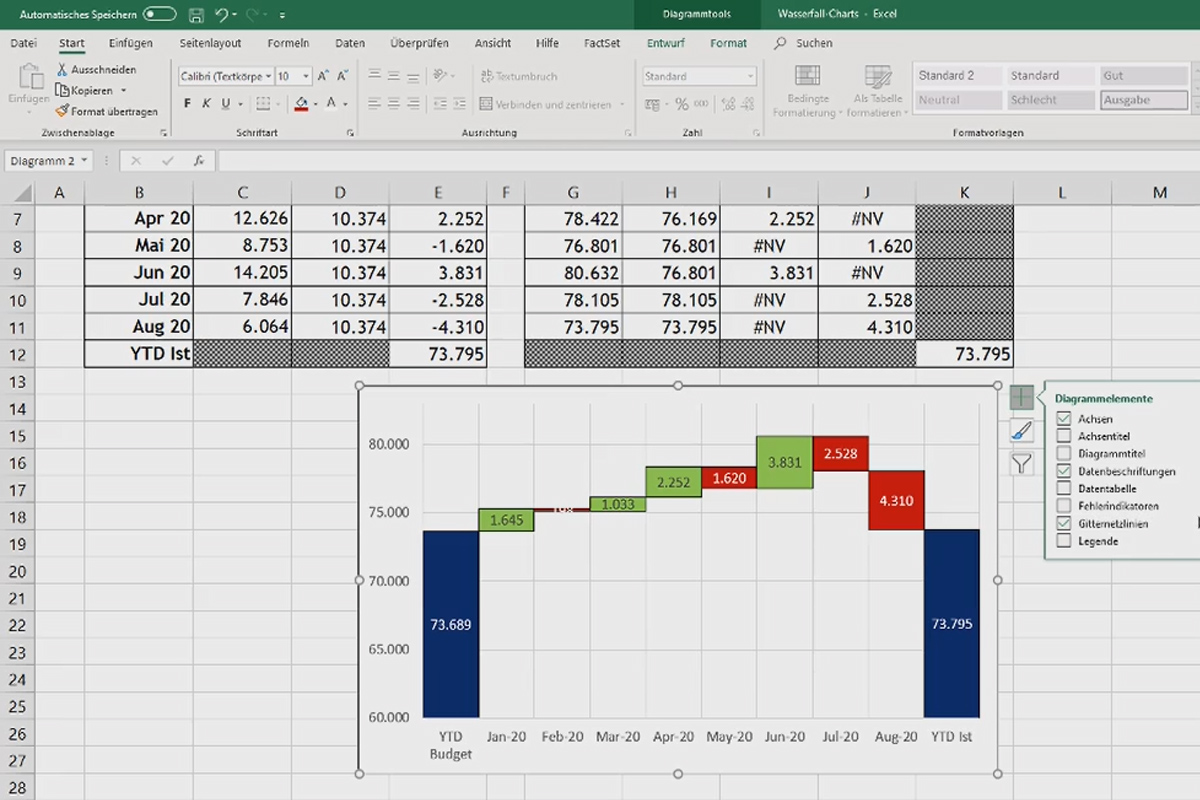Apply percent format with the Prozent icon
The image size is (1200, 800).
point(682,103)
